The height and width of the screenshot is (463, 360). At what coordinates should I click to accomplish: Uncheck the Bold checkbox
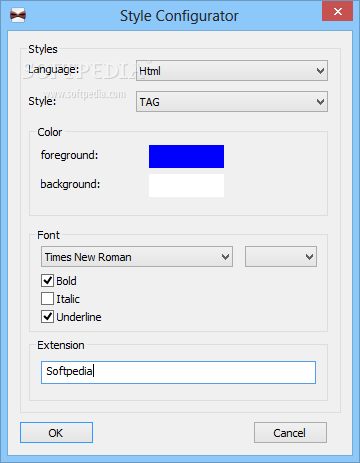click(47, 281)
